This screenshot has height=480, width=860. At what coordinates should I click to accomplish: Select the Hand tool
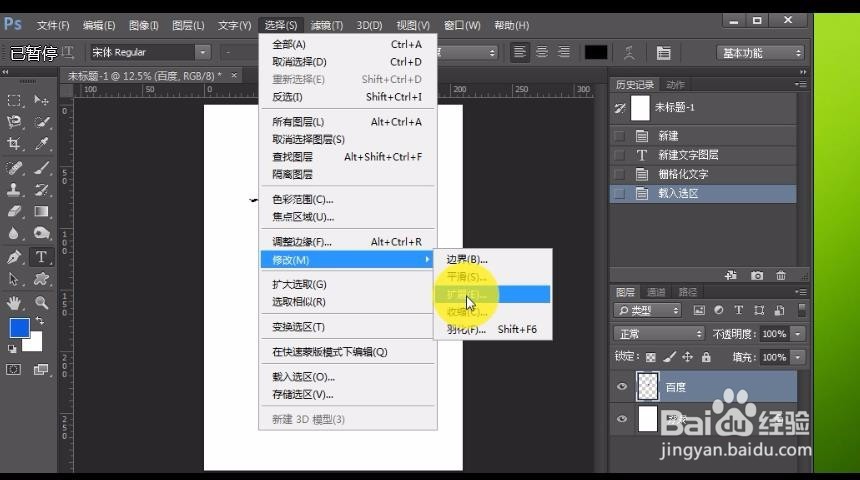(x=14, y=302)
